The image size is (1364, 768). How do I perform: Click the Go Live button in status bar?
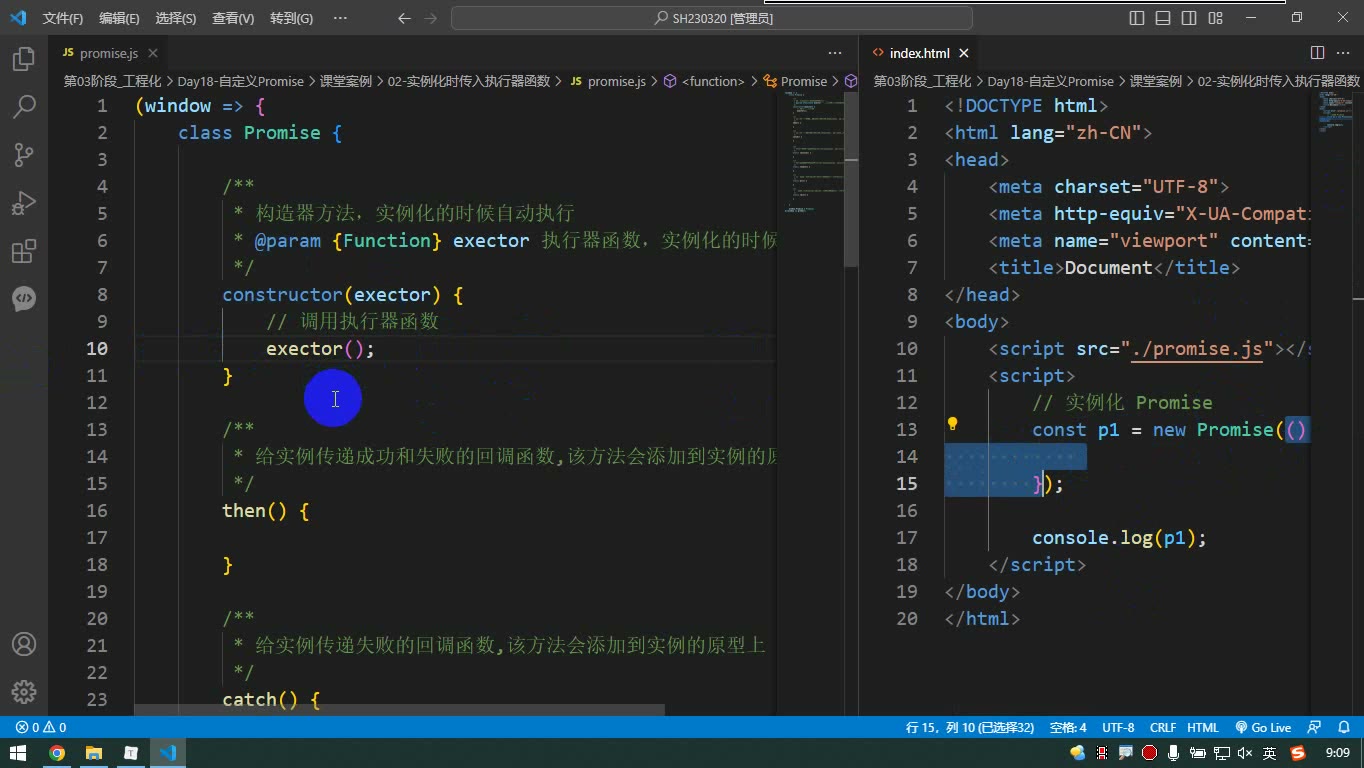[1264, 728]
